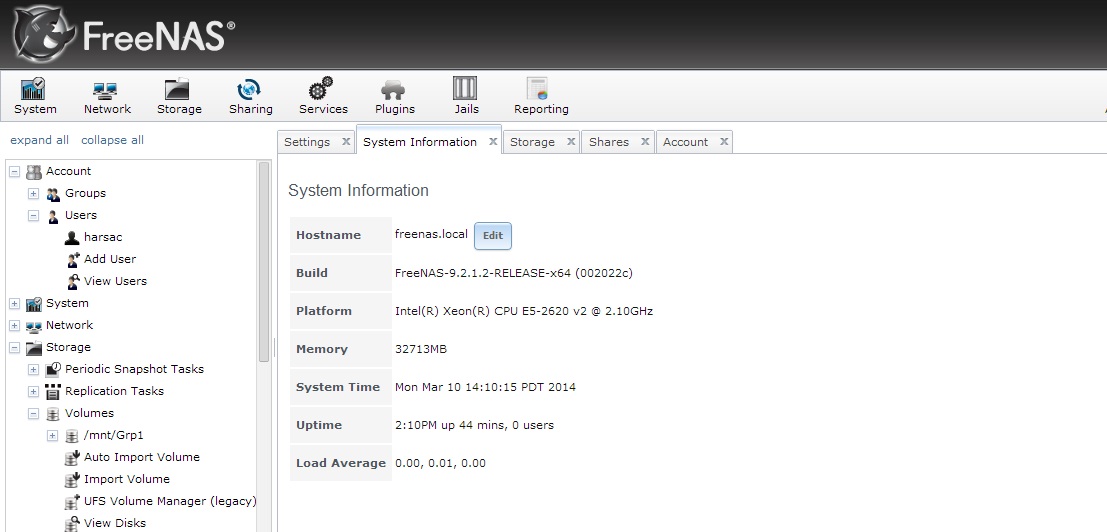The height and width of the screenshot is (532, 1107).
Task: Expand the Network tree node
Action: click(x=14, y=325)
